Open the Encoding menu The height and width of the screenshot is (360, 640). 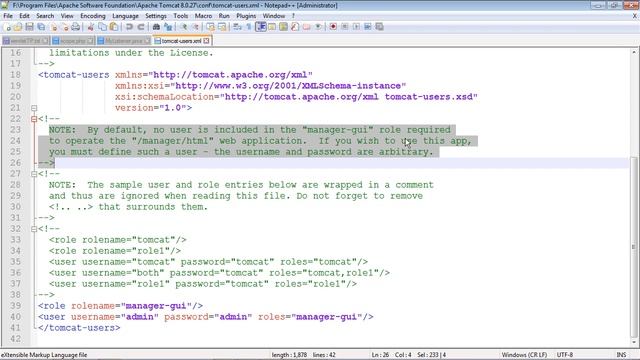93,16
